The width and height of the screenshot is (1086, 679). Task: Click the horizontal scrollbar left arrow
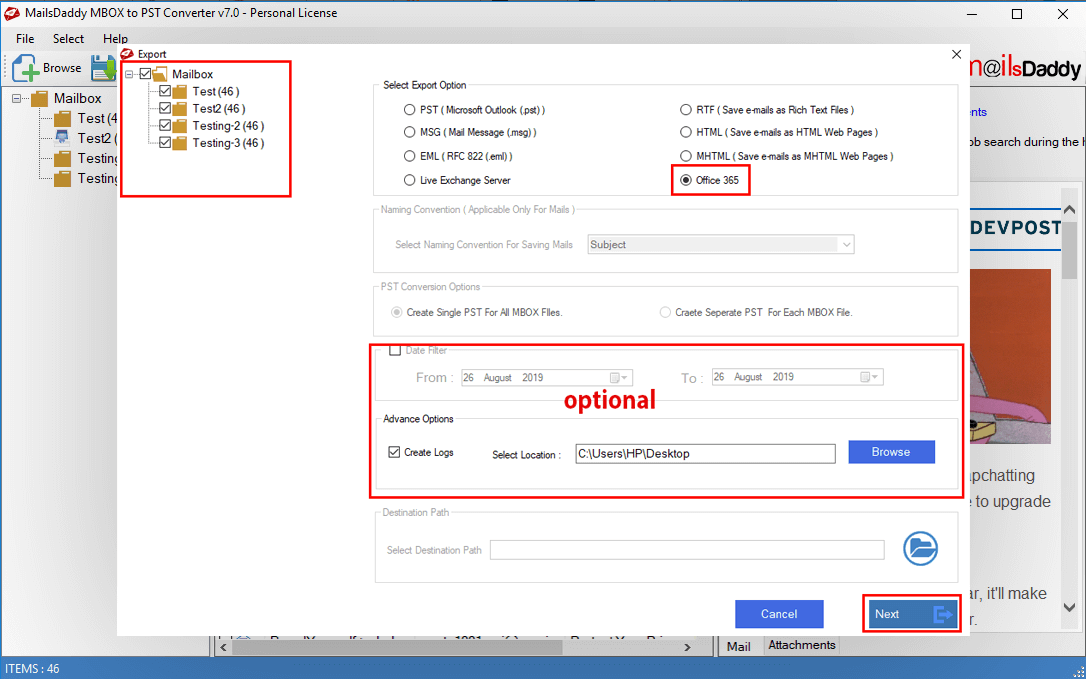[x=224, y=648]
